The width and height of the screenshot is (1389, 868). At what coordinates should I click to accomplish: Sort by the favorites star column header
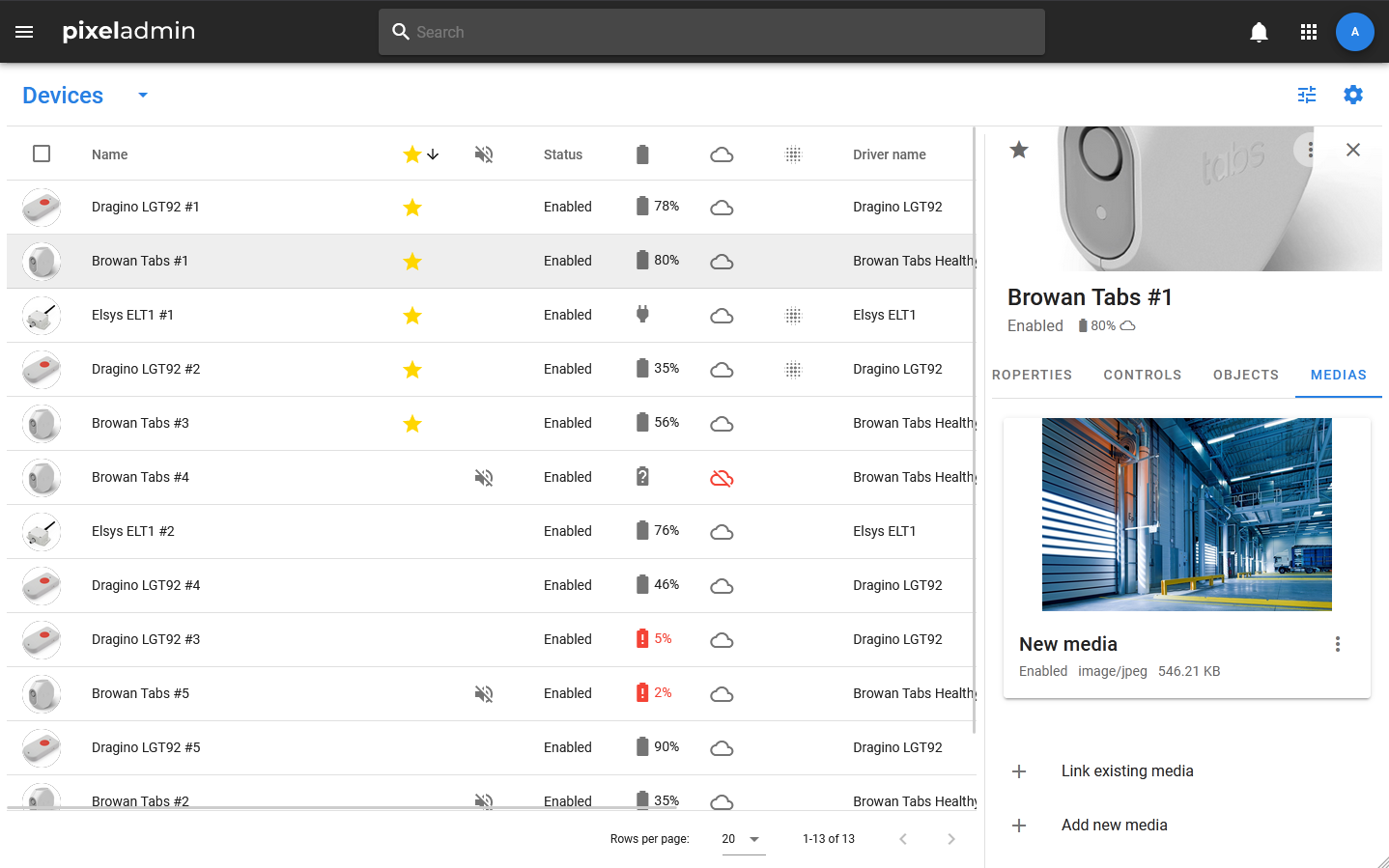[412, 154]
